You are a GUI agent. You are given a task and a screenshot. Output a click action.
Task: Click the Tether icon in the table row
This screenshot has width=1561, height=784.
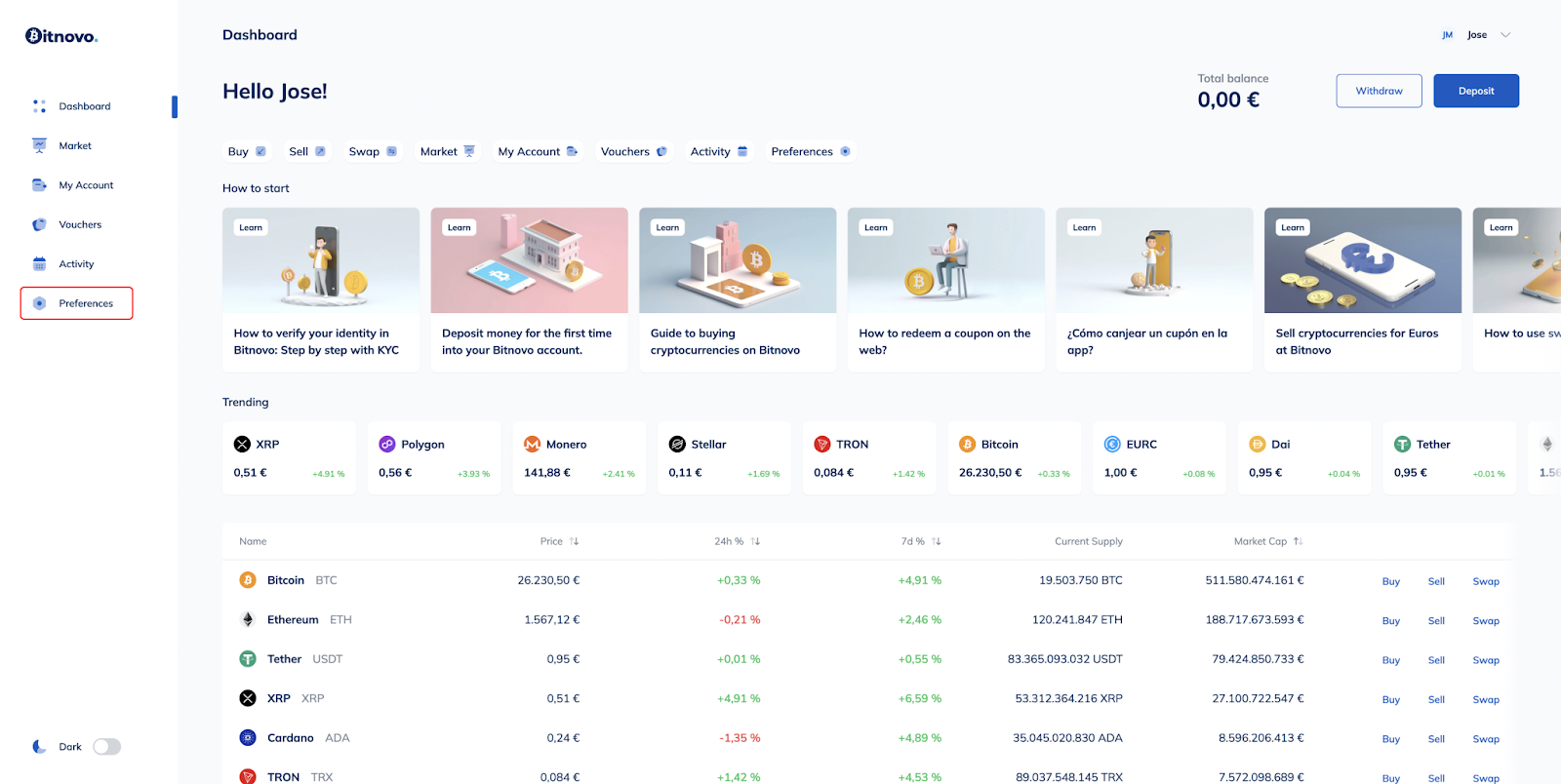pyautogui.click(x=248, y=659)
